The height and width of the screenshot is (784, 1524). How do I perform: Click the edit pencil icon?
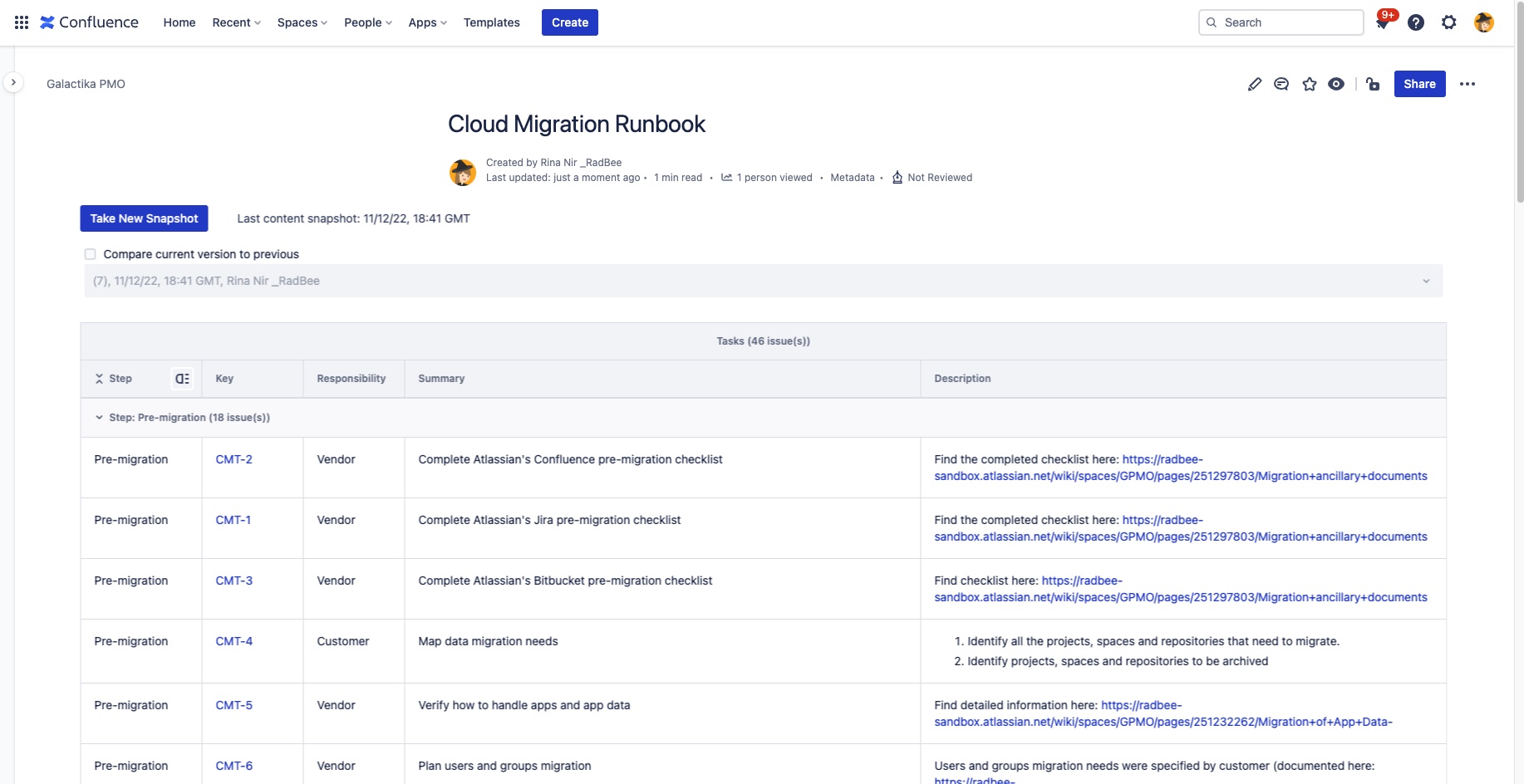pyautogui.click(x=1255, y=84)
